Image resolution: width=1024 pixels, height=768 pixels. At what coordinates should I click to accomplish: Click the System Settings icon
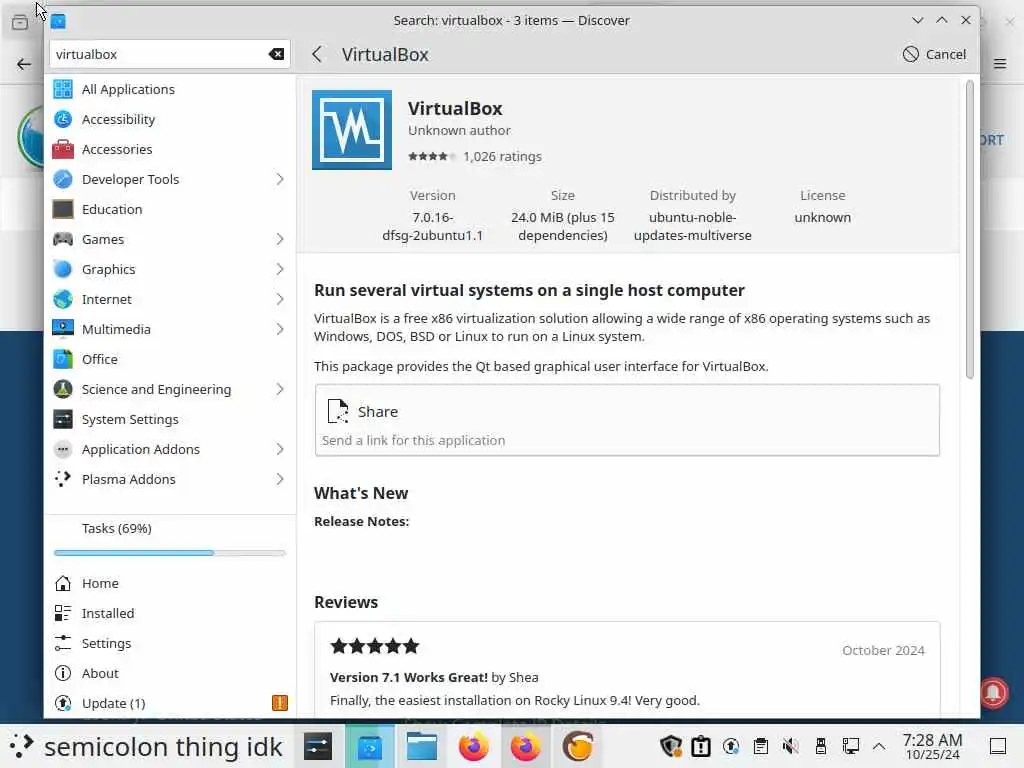[x=63, y=420]
